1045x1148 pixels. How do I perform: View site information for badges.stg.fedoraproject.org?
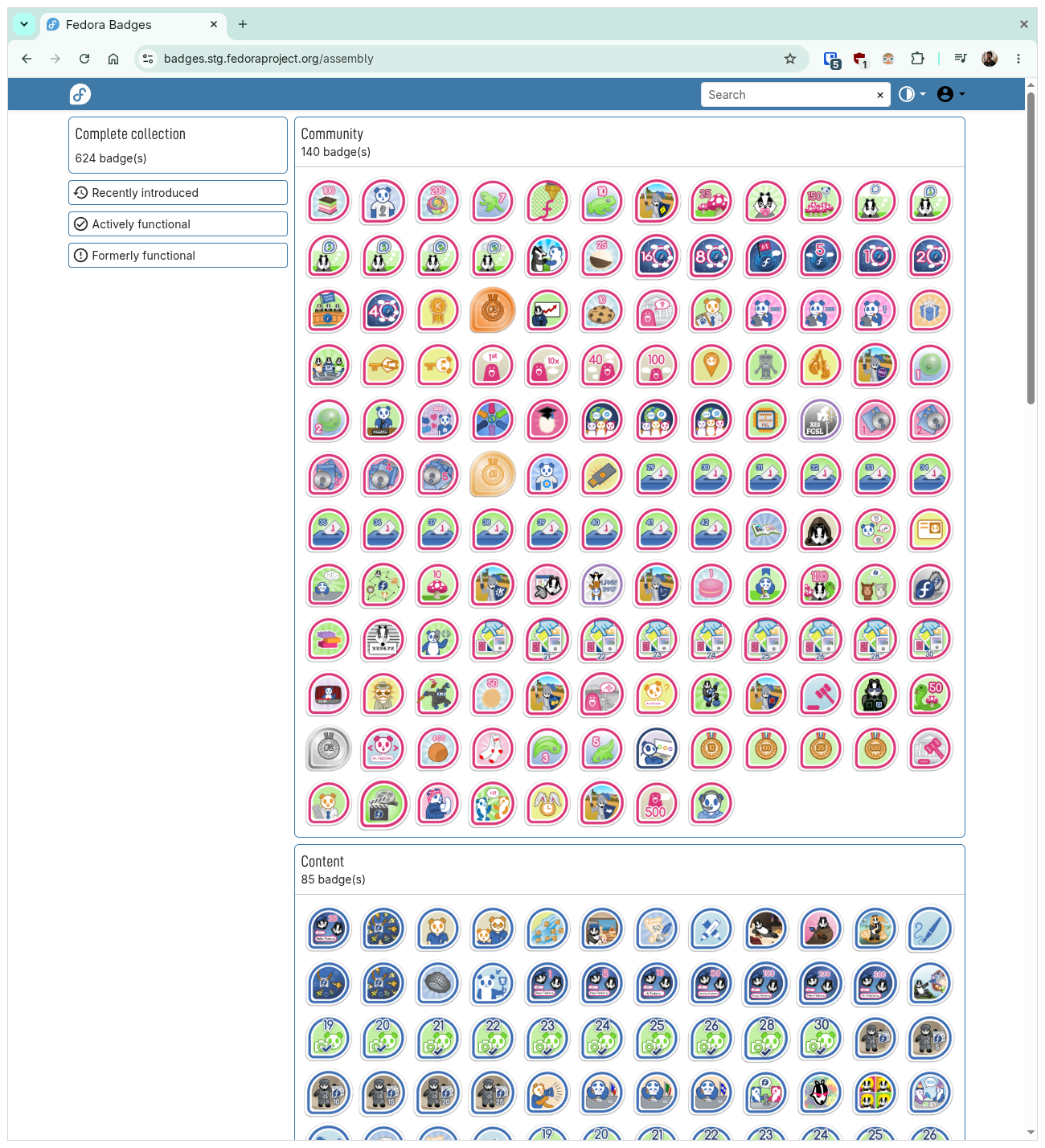148,59
